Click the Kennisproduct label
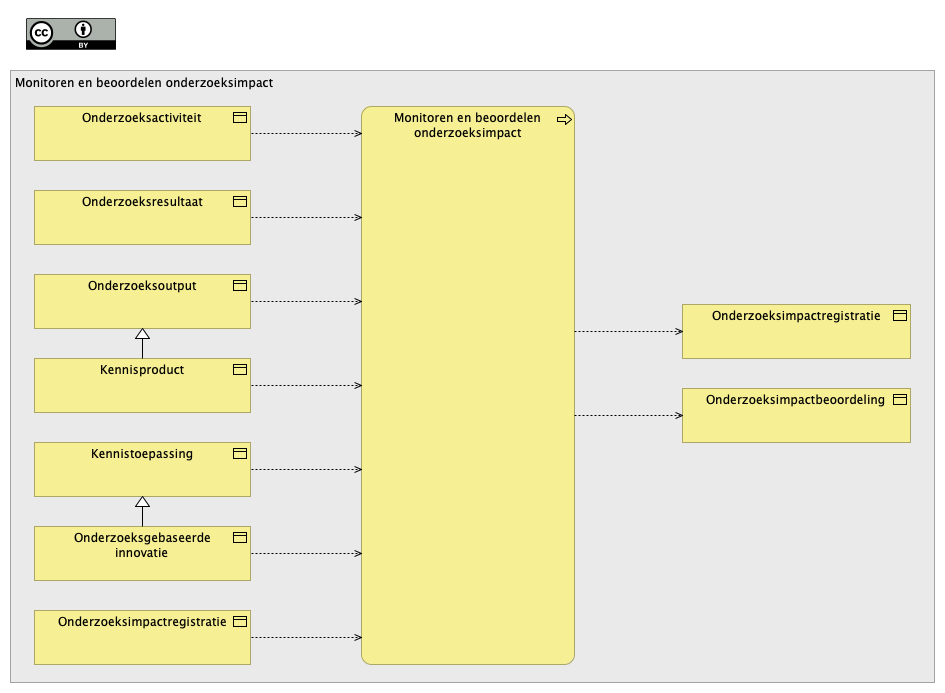The image size is (945, 693). (x=142, y=370)
